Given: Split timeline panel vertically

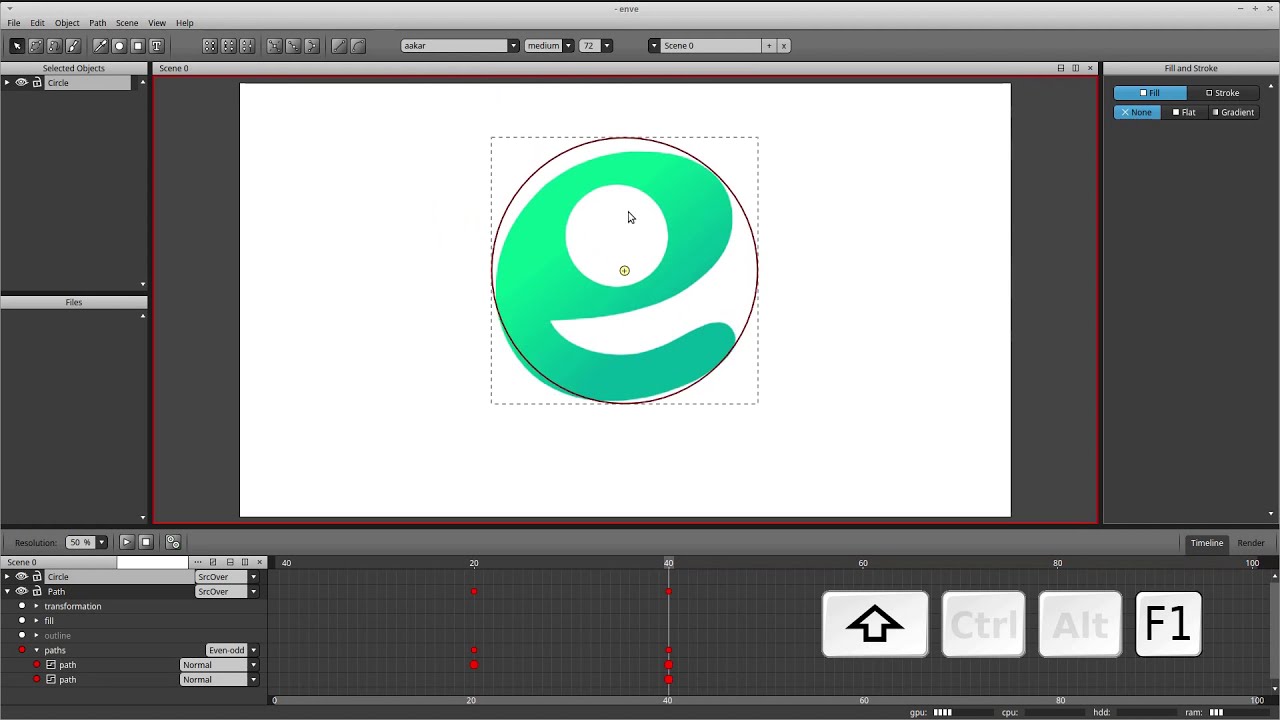Looking at the screenshot, I should point(230,562).
